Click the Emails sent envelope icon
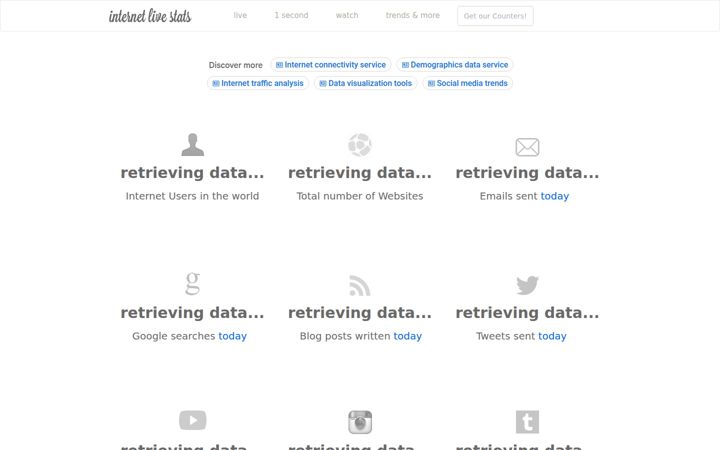The height and width of the screenshot is (450, 720). point(527,147)
